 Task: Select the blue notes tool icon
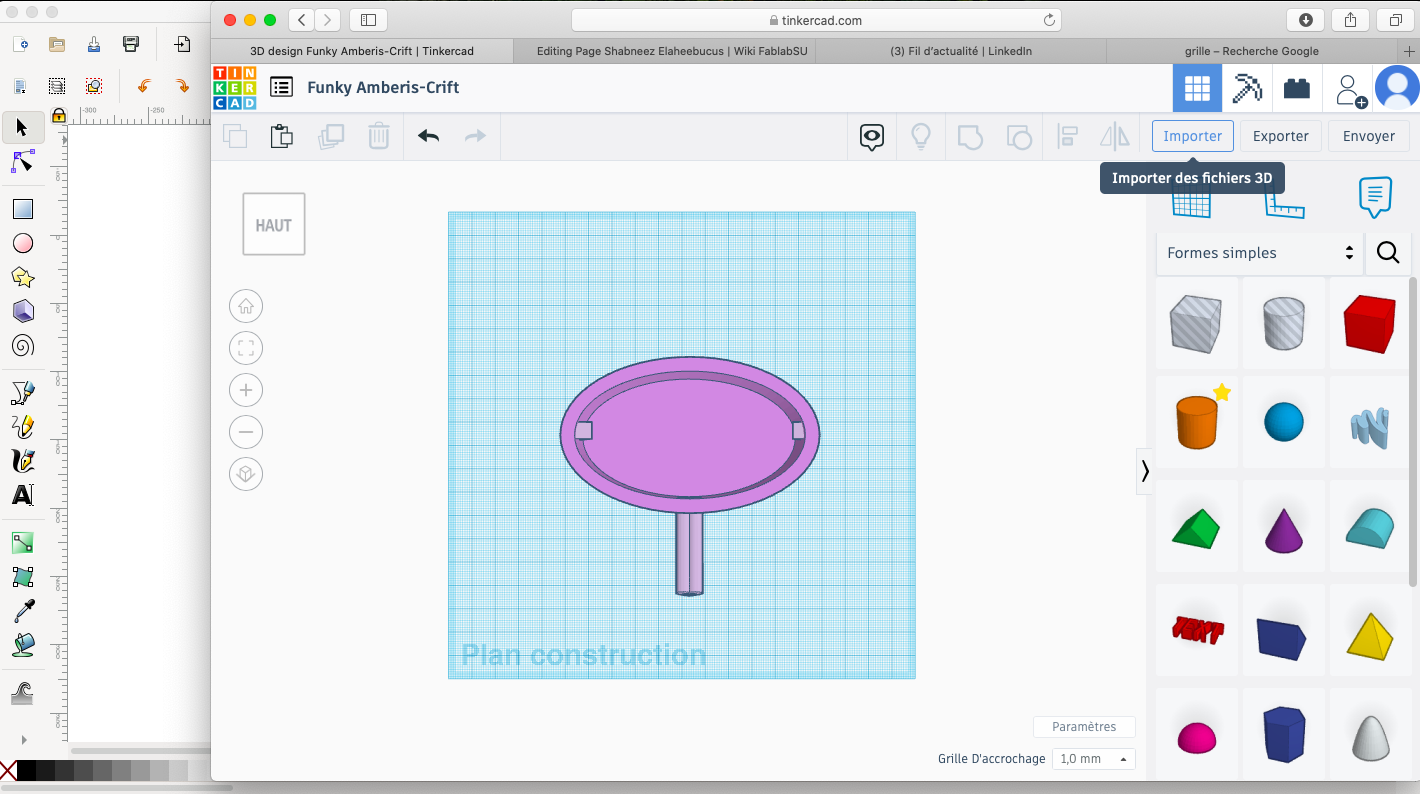pyautogui.click(x=1376, y=198)
